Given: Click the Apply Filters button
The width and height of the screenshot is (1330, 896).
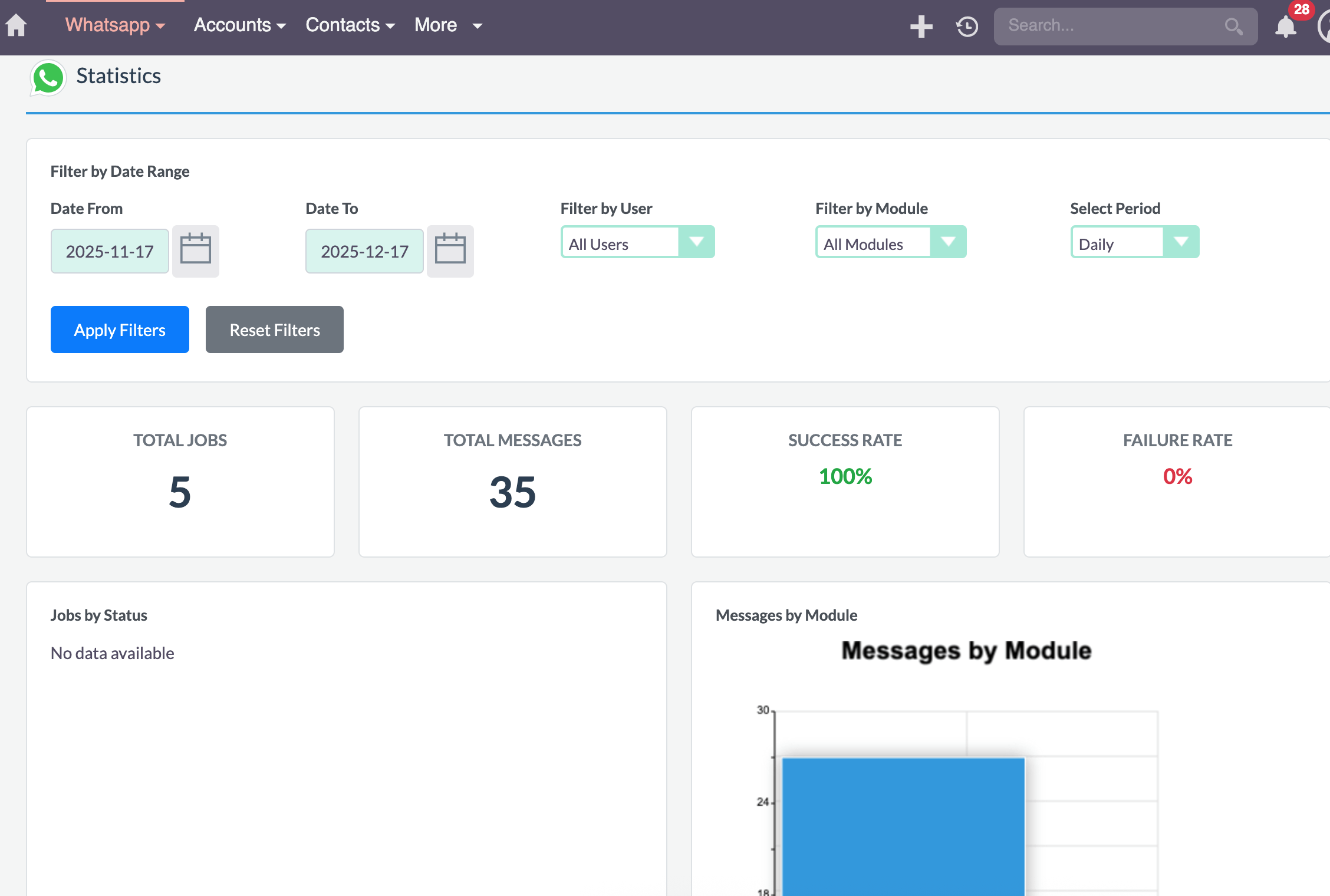Looking at the screenshot, I should 120,330.
